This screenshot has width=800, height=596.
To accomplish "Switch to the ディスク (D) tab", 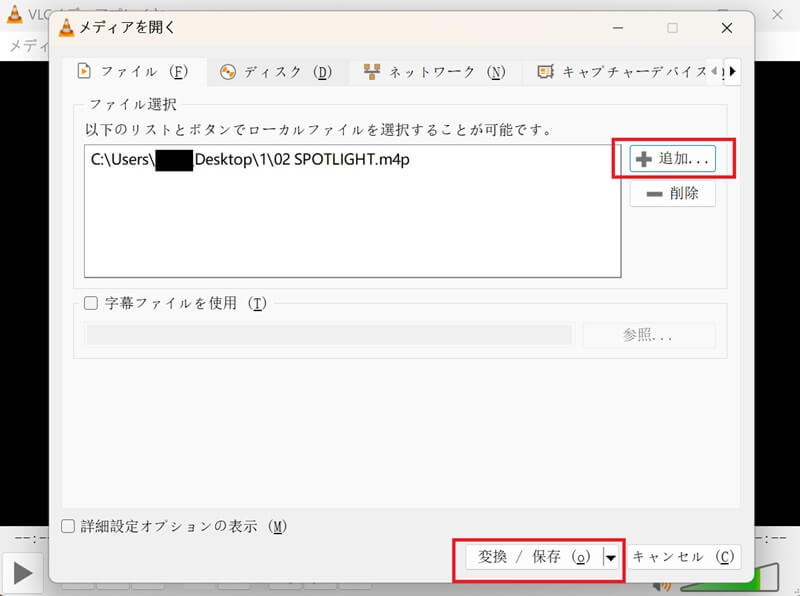I will point(278,72).
